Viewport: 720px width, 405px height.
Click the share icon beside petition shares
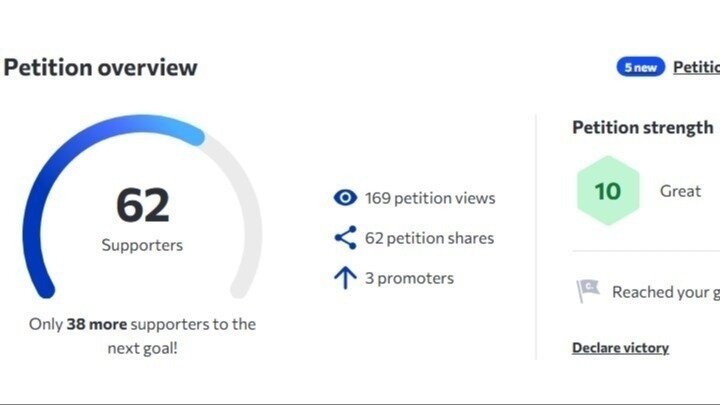point(345,237)
